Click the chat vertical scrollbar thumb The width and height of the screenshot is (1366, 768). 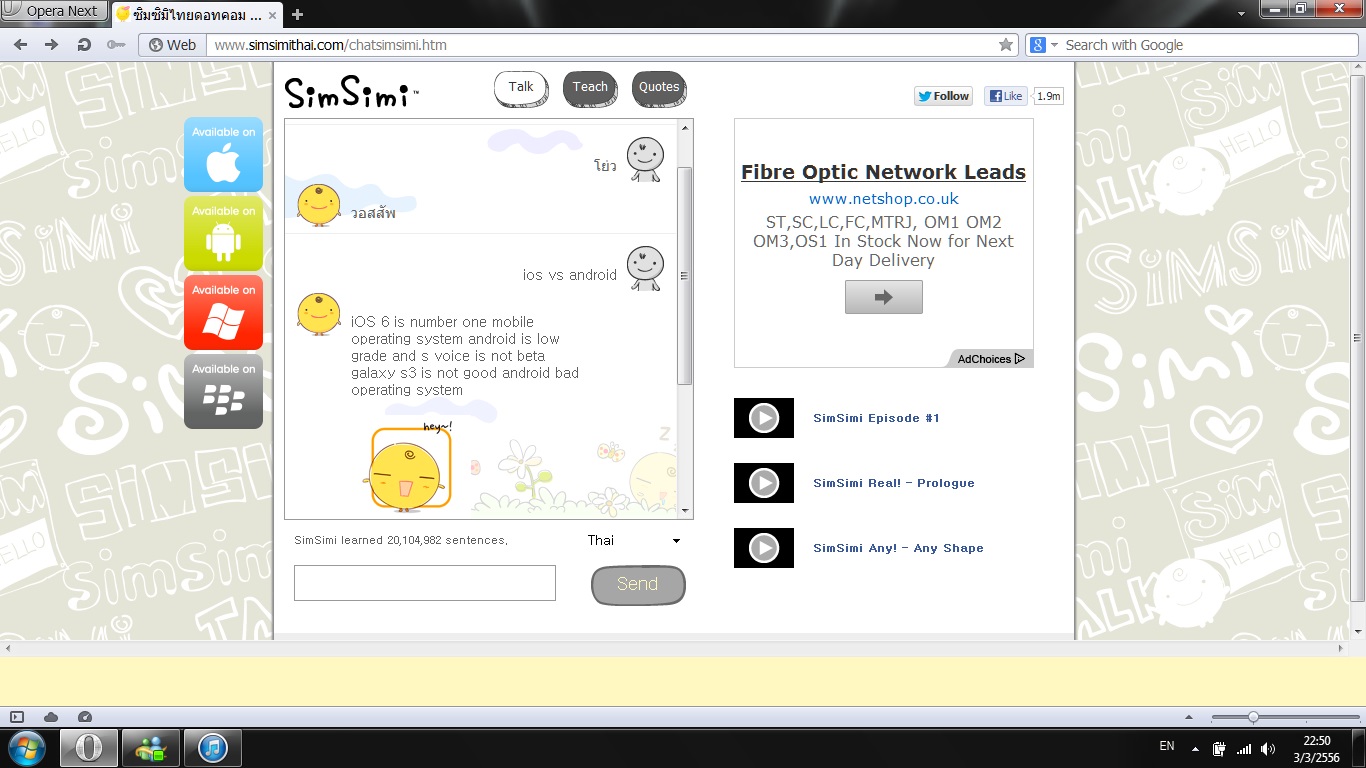685,276
